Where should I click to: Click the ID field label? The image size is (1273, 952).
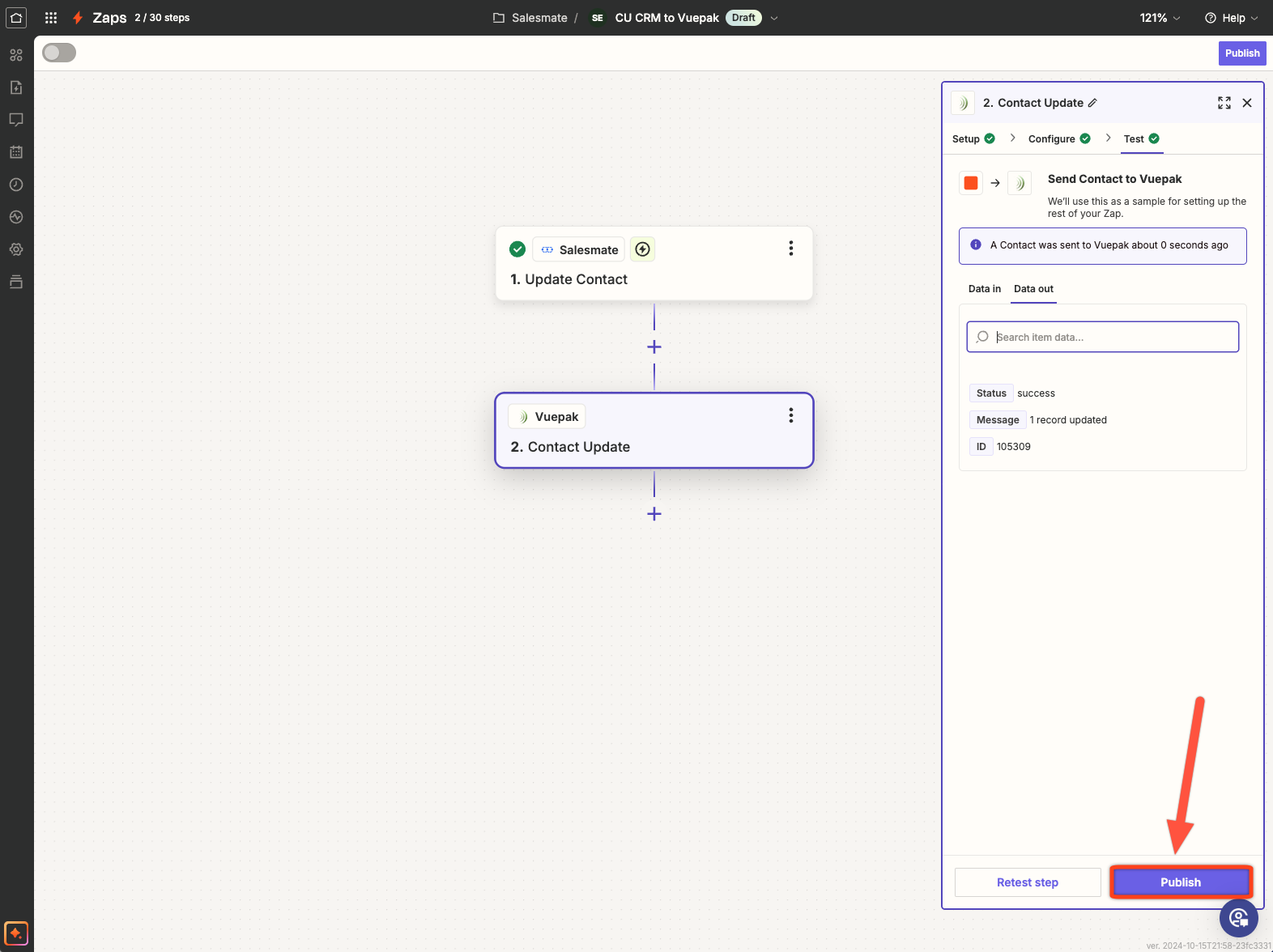[981, 447]
